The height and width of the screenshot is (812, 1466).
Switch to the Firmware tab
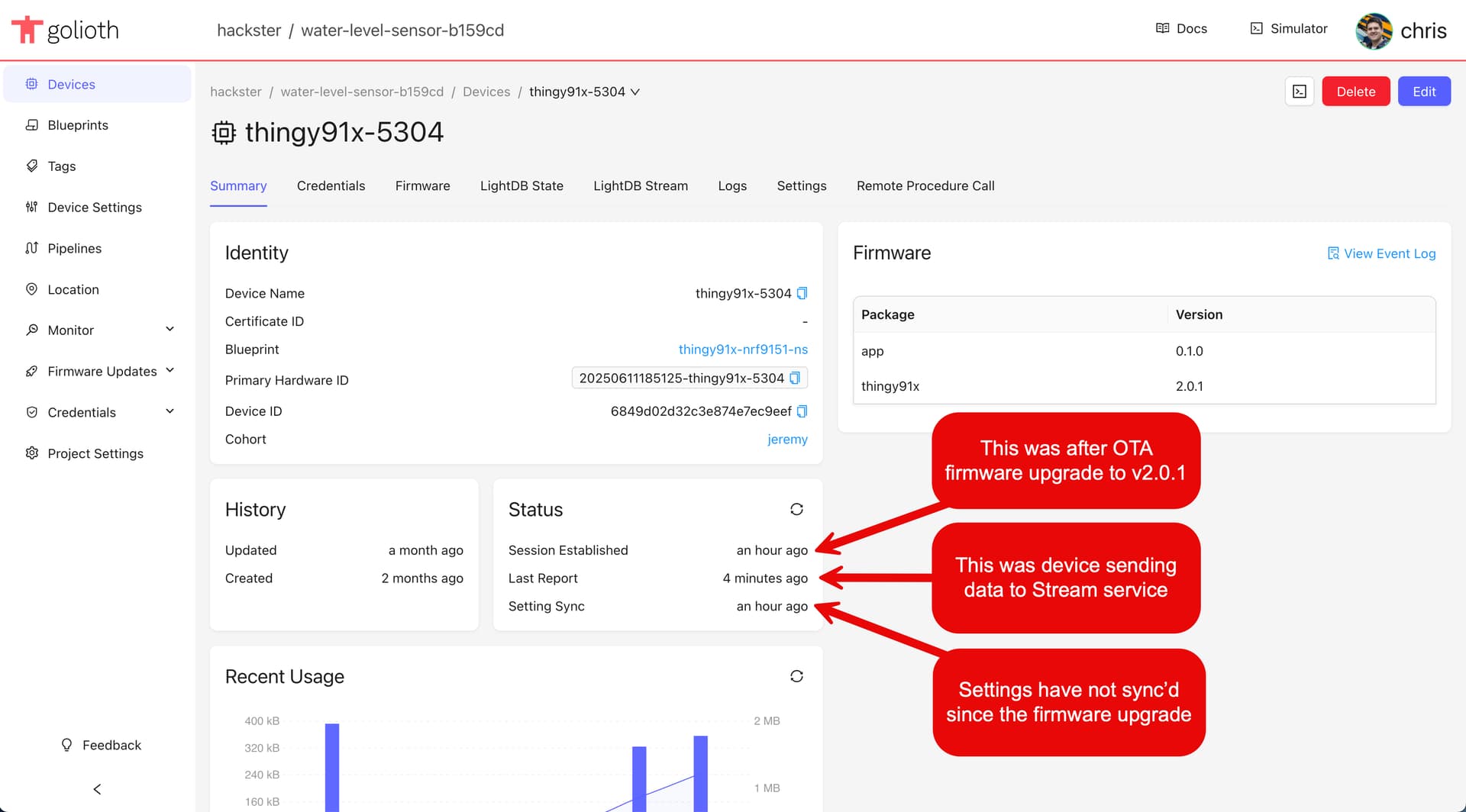pyautogui.click(x=422, y=185)
